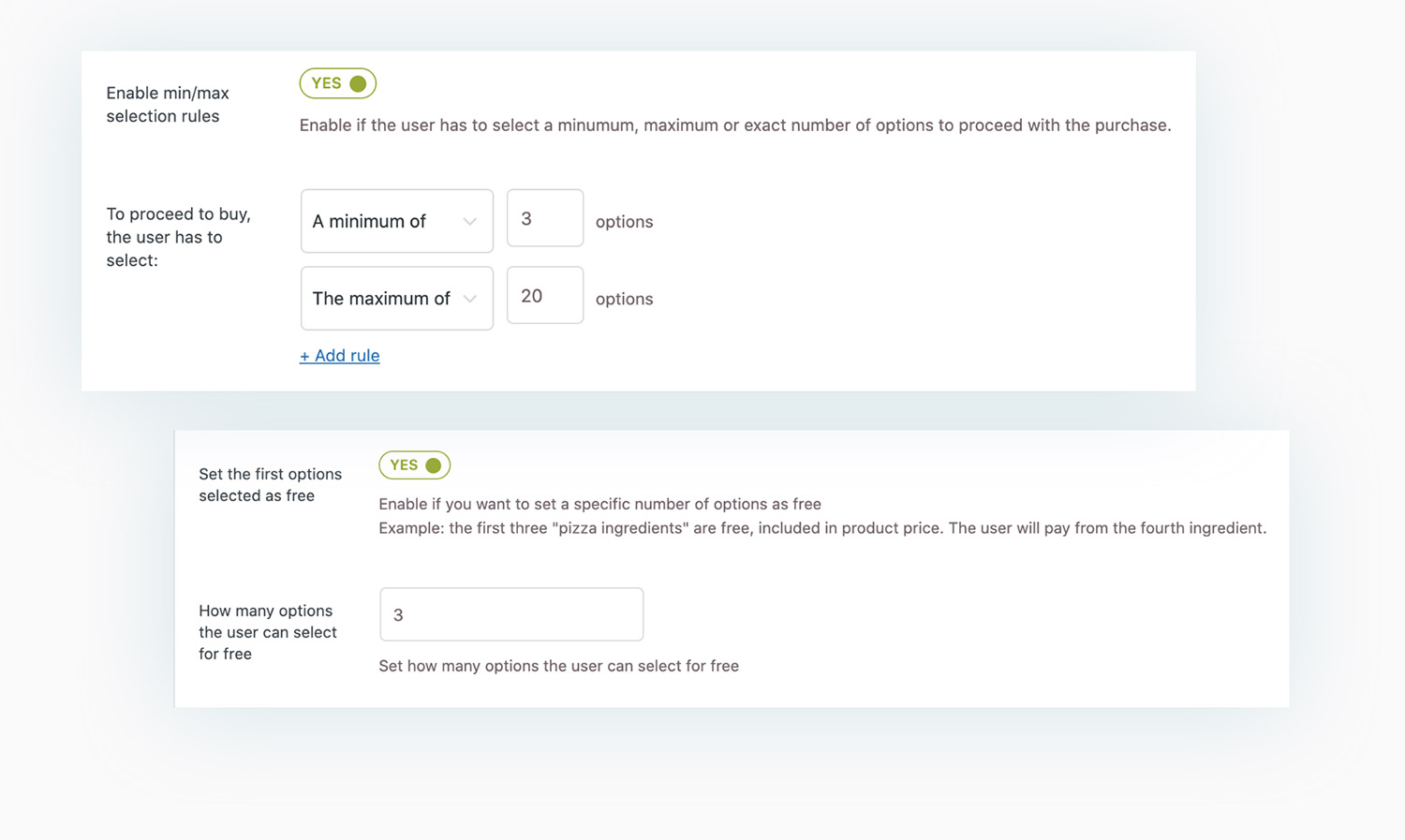1405x840 pixels.
Task: Click the pizza ingredients example description text
Action: [x=821, y=528]
